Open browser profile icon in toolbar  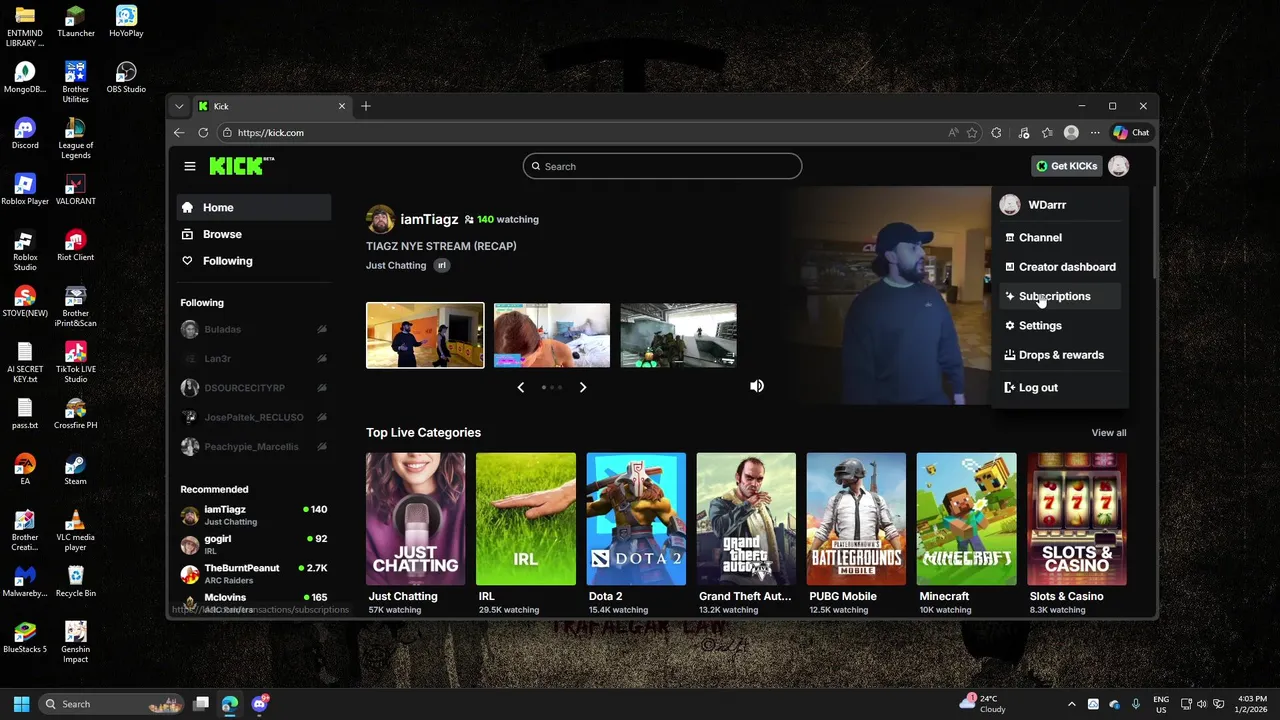[x=1071, y=132]
